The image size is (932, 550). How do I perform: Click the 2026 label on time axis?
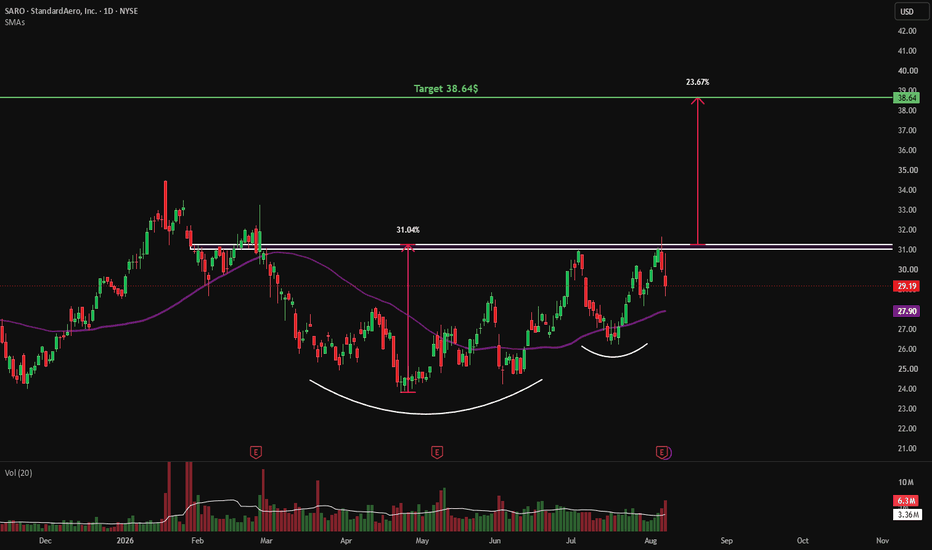pos(125,540)
